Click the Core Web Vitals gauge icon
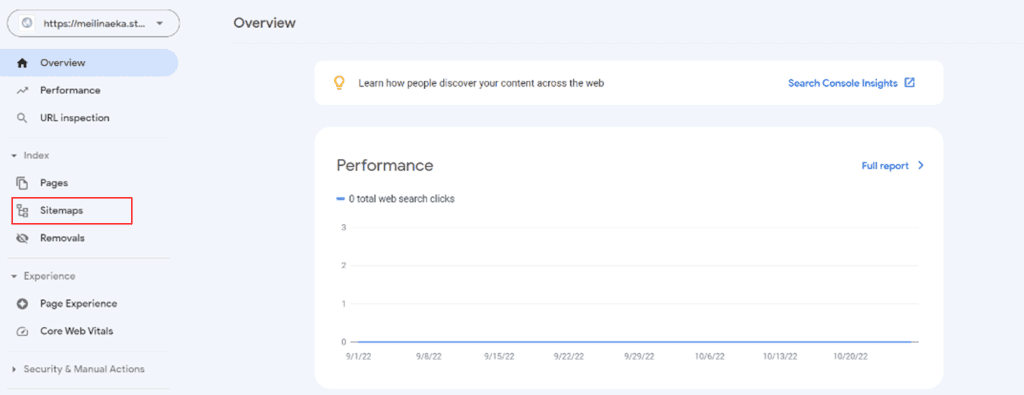The image size is (1024, 395). tap(23, 332)
